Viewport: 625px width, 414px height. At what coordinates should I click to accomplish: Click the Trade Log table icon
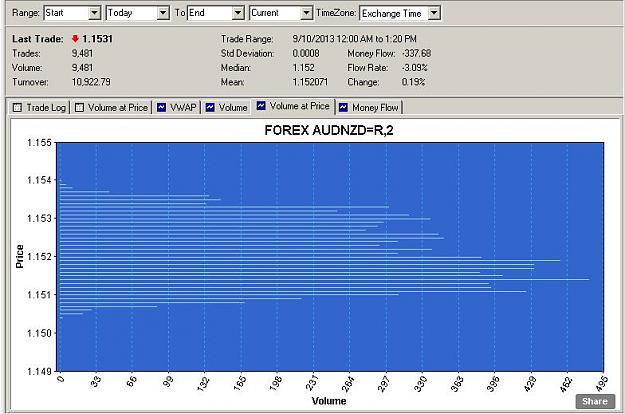17,108
